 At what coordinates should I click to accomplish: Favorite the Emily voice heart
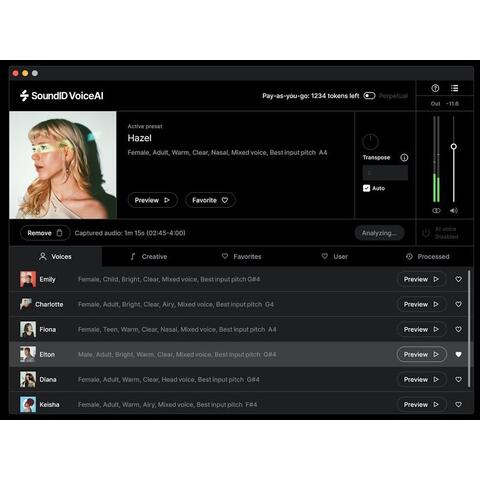[458, 279]
